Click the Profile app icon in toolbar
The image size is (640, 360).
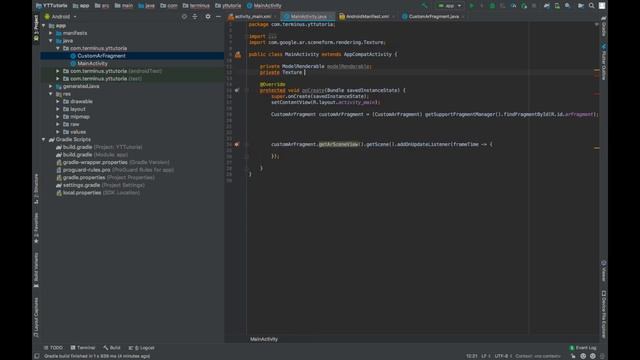(x=513, y=6)
